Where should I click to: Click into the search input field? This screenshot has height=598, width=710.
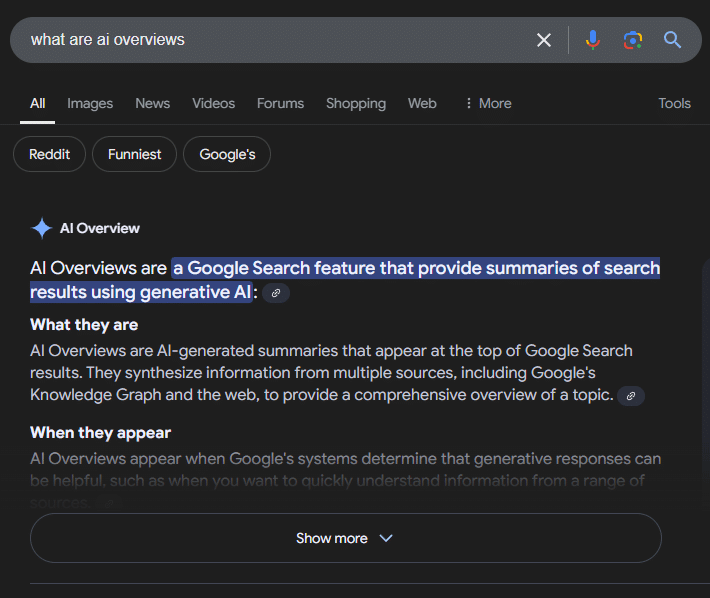point(270,40)
